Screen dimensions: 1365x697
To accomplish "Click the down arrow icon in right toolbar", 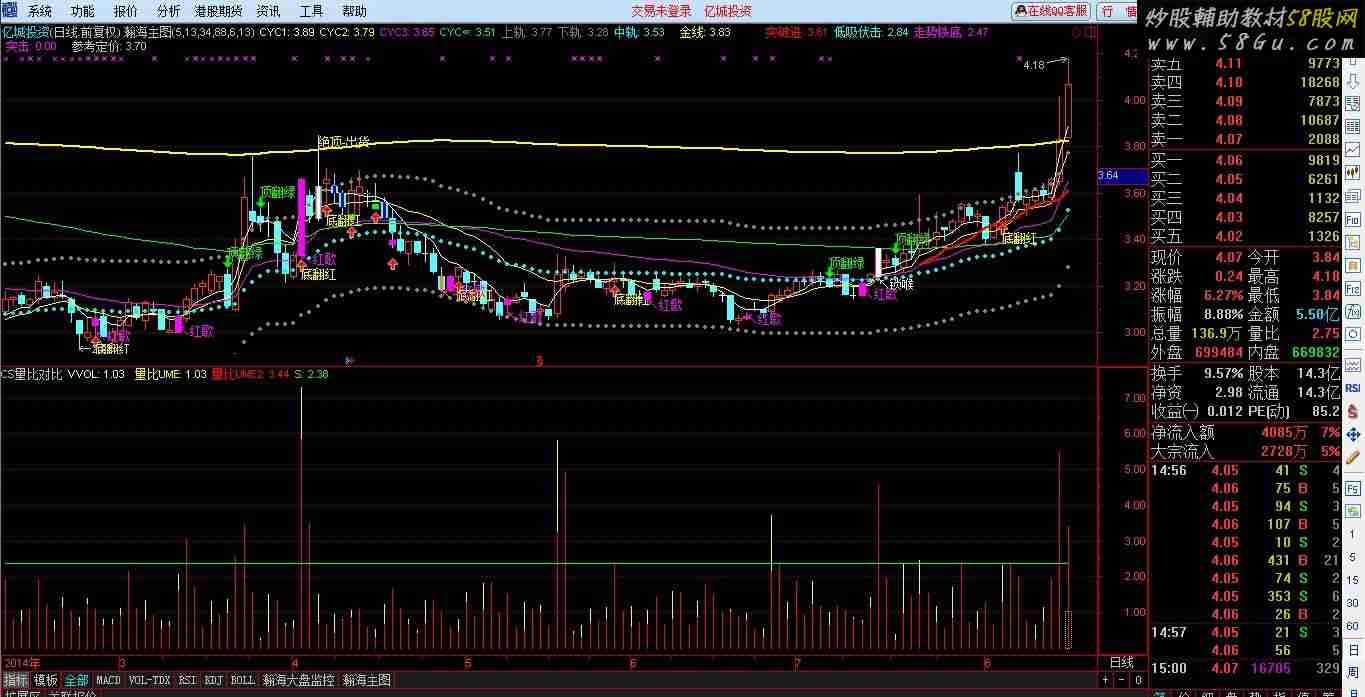I will pyautogui.click(x=1352, y=82).
